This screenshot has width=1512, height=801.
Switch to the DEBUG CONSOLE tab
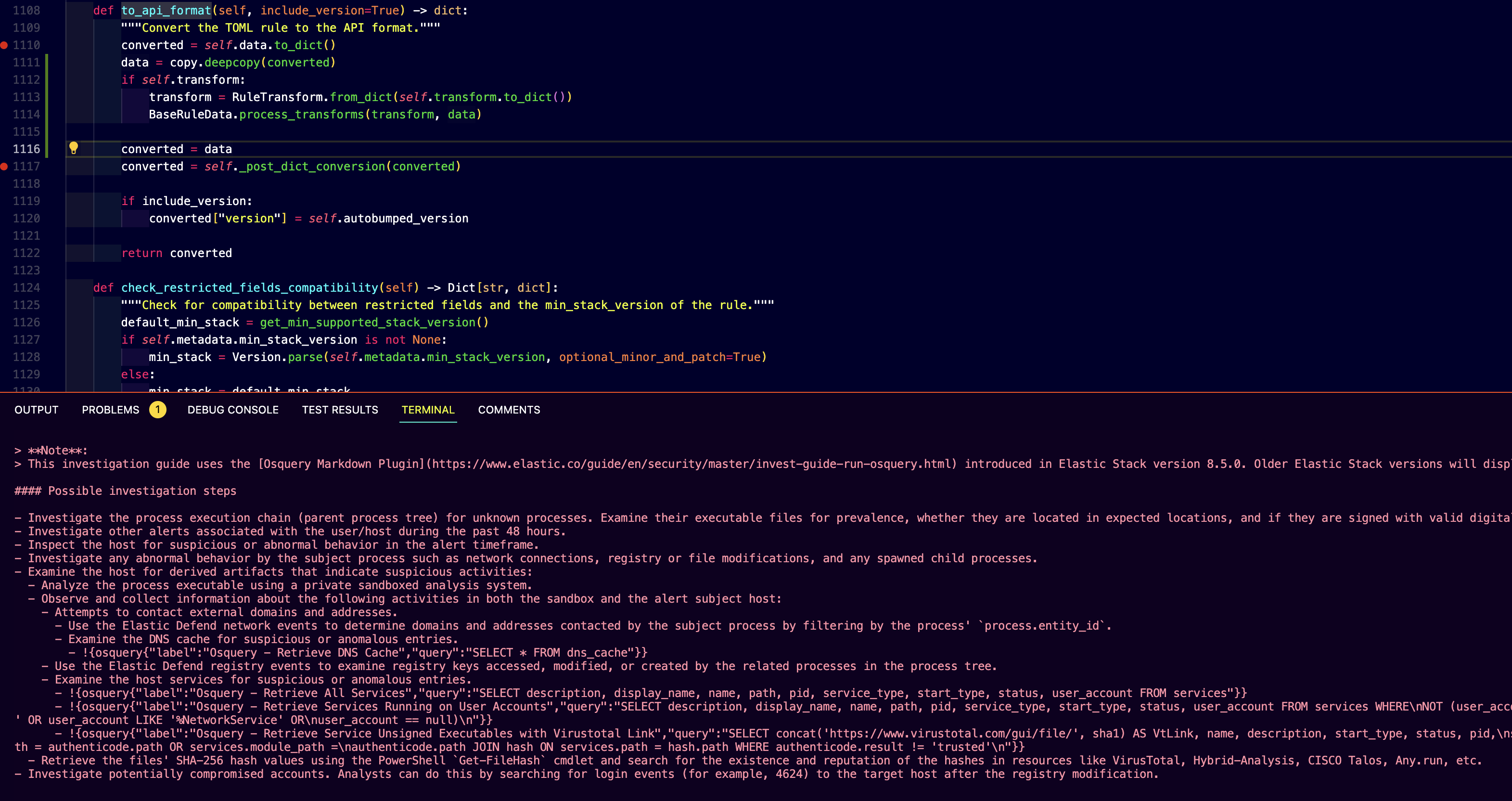[233, 410]
